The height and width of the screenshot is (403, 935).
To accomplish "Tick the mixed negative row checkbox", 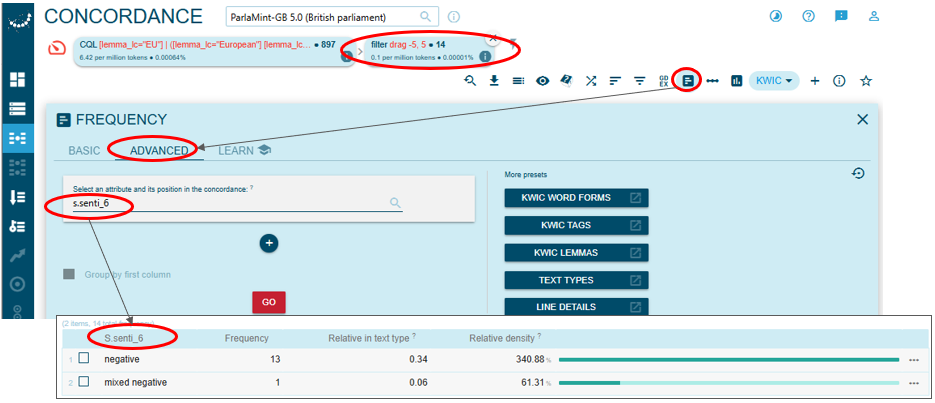I will 84,382.
